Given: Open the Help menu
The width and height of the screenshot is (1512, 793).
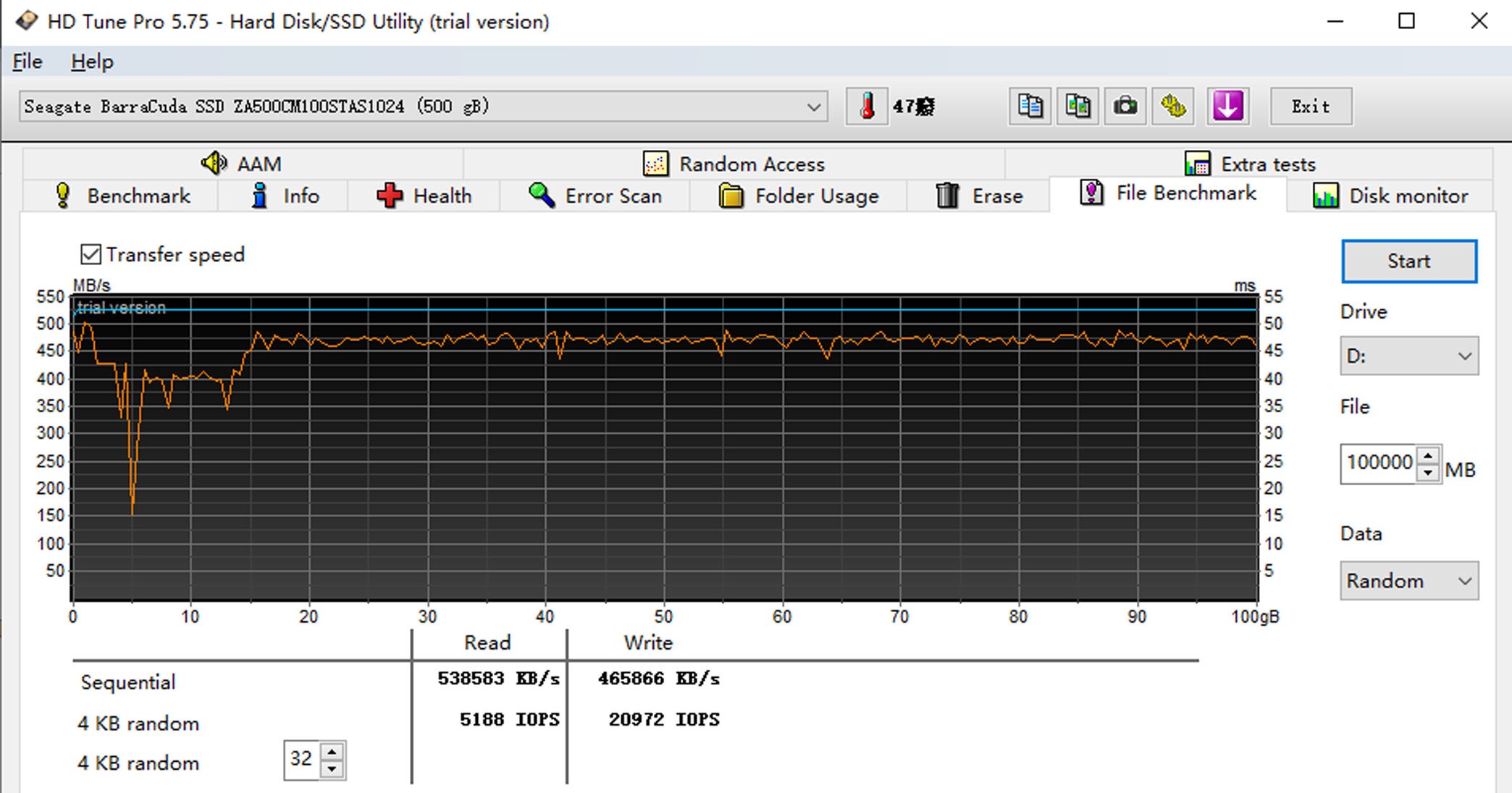Looking at the screenshot, I should [x=92, y=62].
